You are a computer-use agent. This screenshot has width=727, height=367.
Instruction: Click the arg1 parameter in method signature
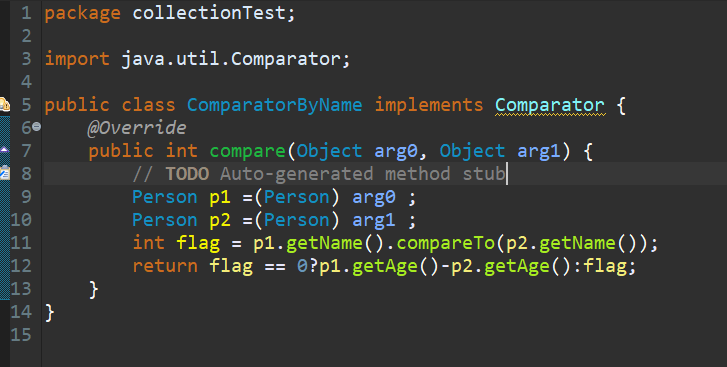[x=538, y=151]
